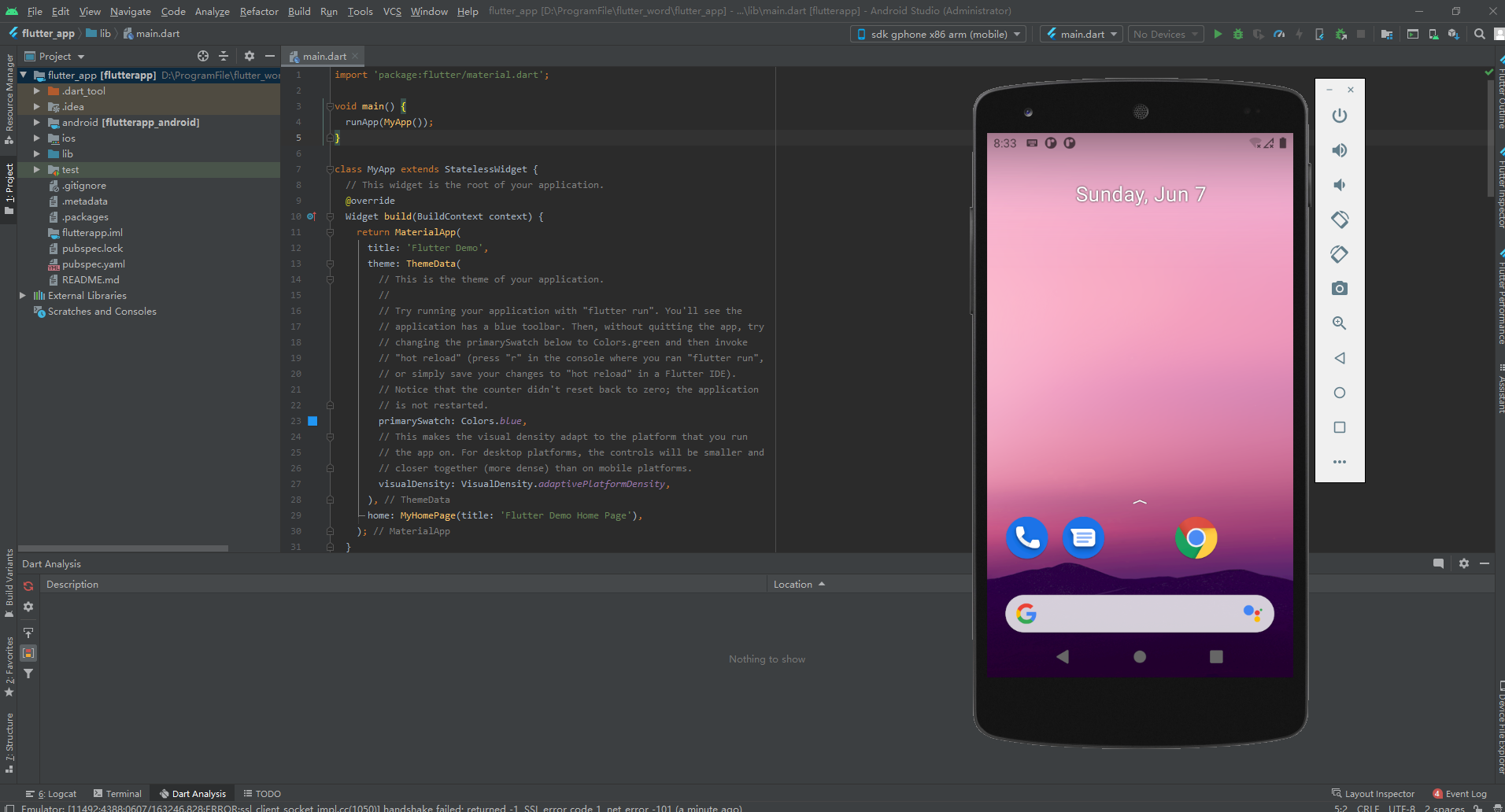Image resolution: width=1505 pixels, height=812 pixels.
Task: Switch to the Terminal tool tab
Action: click(117, 793)
